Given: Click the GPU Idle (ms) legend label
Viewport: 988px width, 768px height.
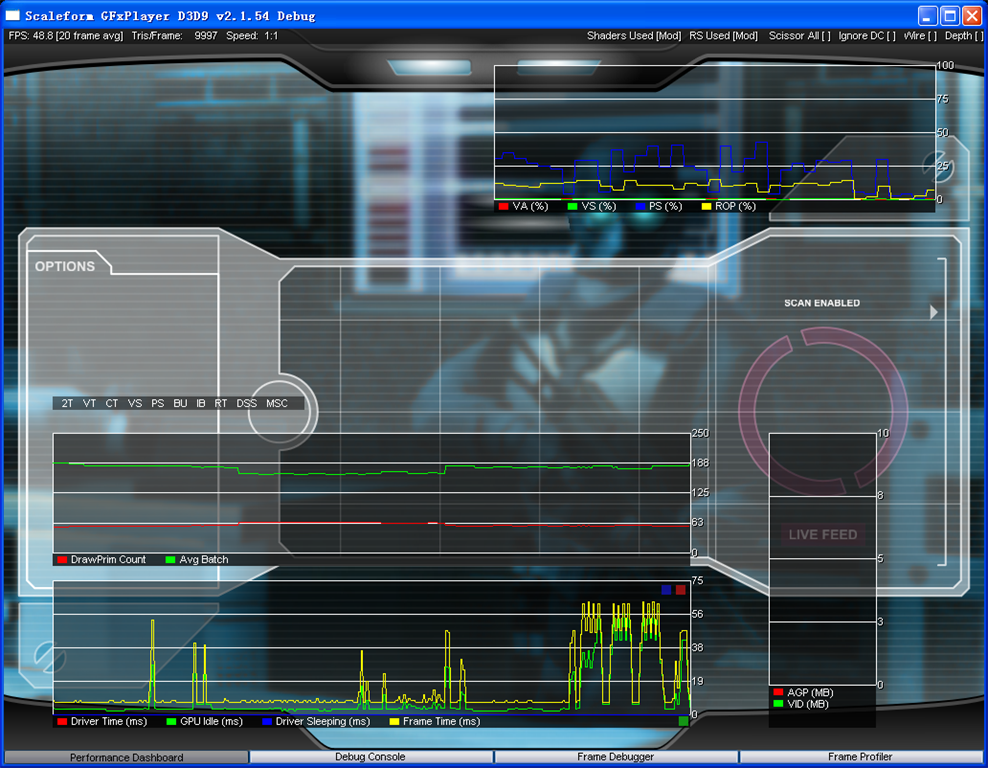Looking at the screenshot, I should pyautogui.click(x=212, y=721).
